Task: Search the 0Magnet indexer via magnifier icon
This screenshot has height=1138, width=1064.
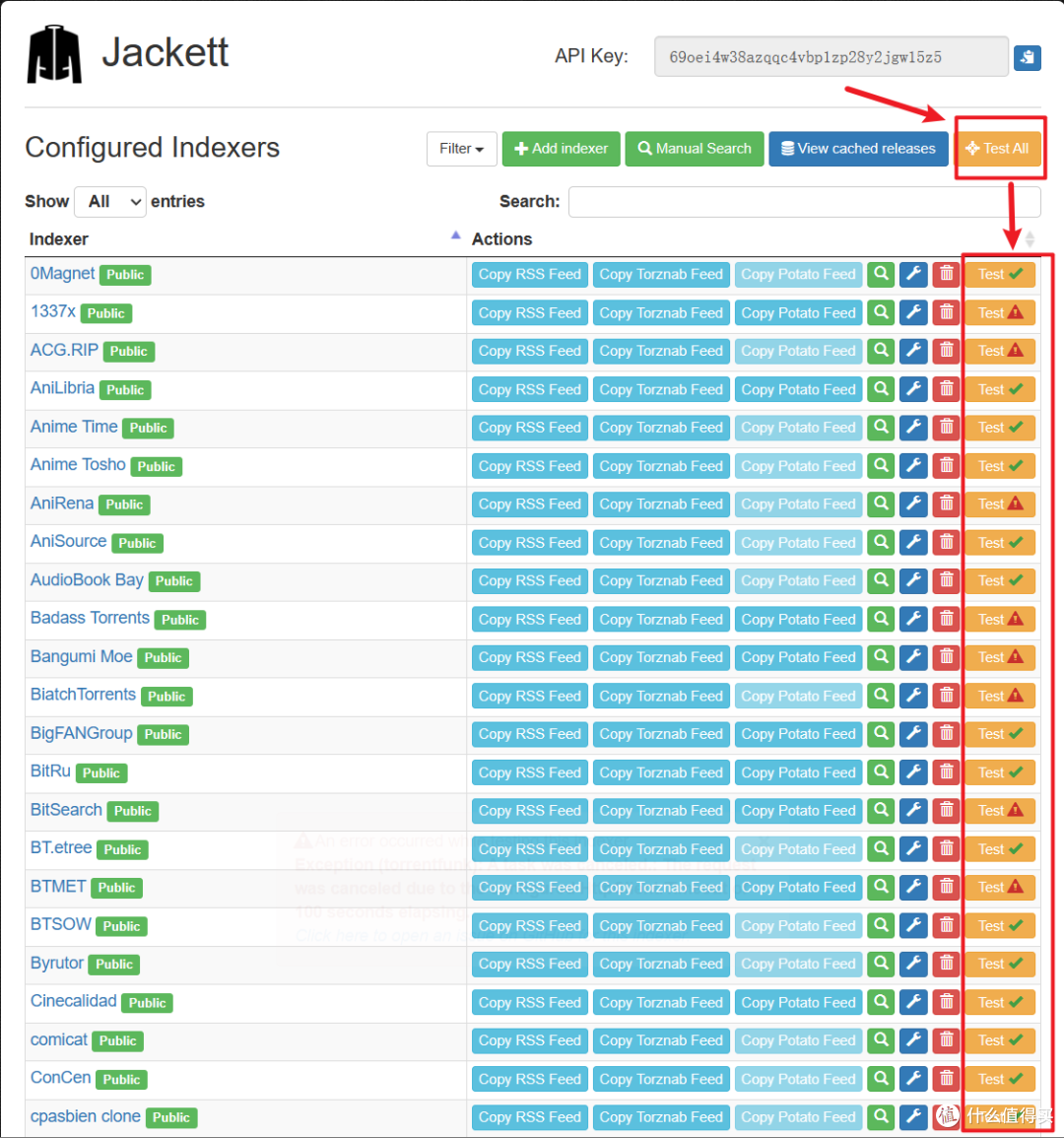Action: pyautogui.click(x=881, y=274)
